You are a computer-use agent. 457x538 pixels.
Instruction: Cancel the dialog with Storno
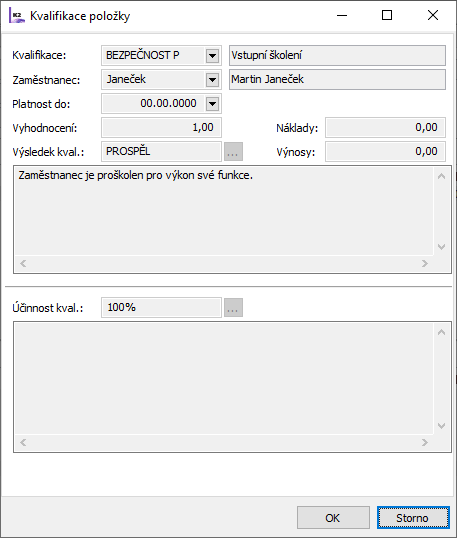(x=413, y=517)
